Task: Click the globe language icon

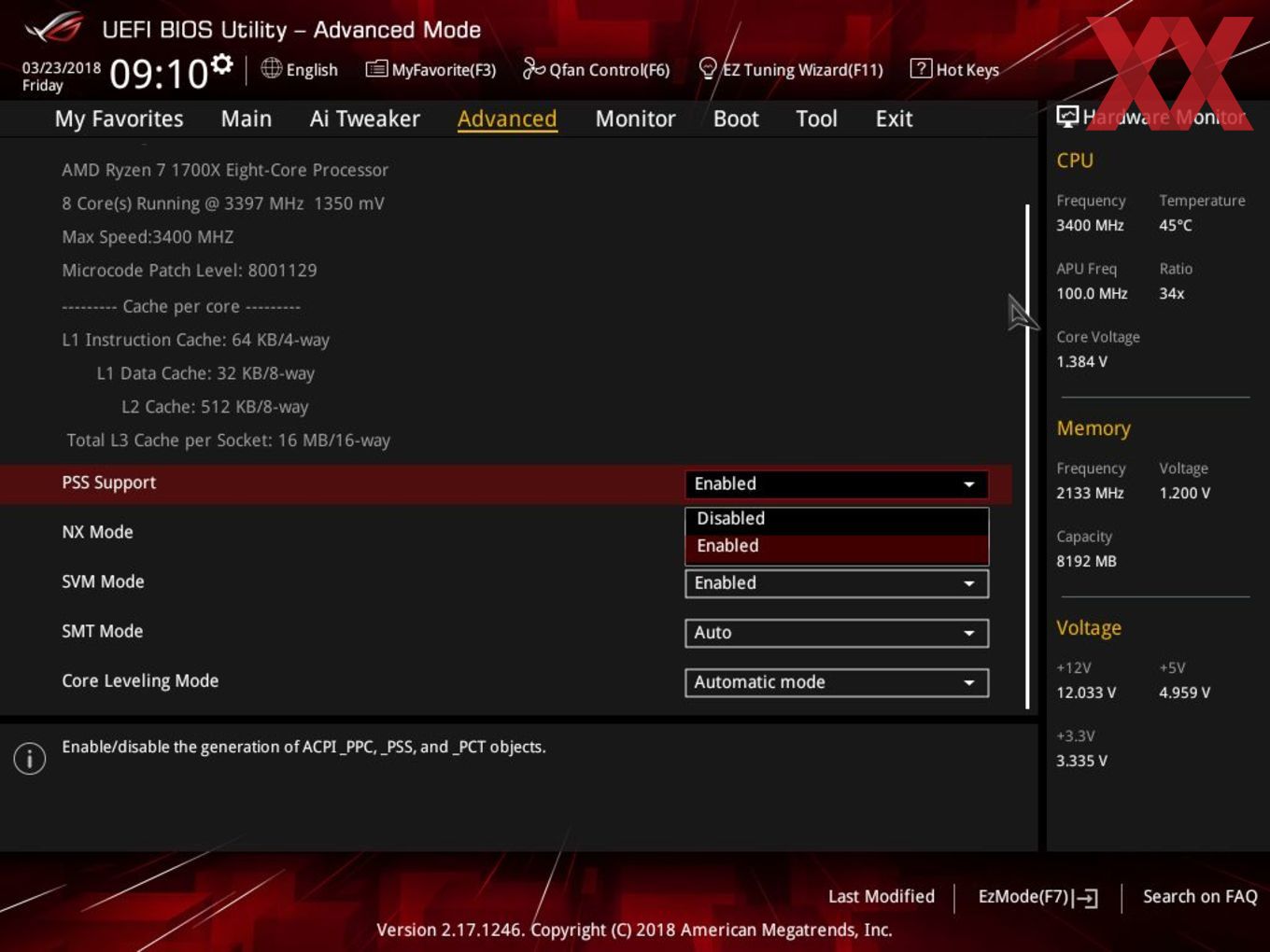Action: tap(271, 68)
